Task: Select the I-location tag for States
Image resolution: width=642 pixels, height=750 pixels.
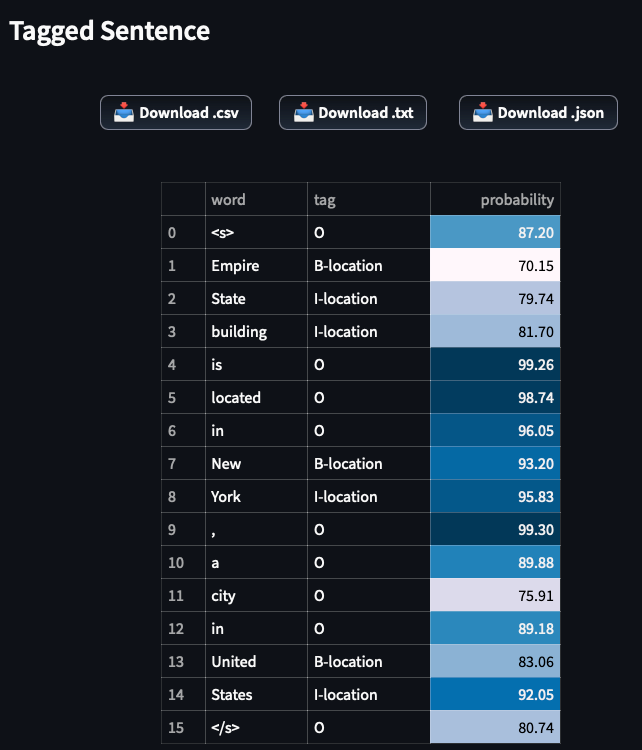Action: (368, 695)
